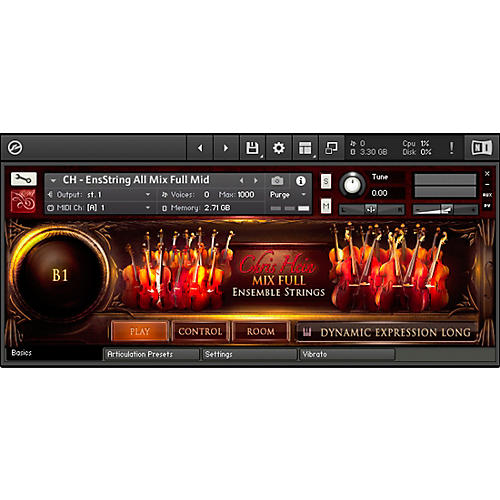Viewport: 500px width, 500px height.
Task: Click the Tune knob
Action: pyautogui.click(x=352, y=184)
